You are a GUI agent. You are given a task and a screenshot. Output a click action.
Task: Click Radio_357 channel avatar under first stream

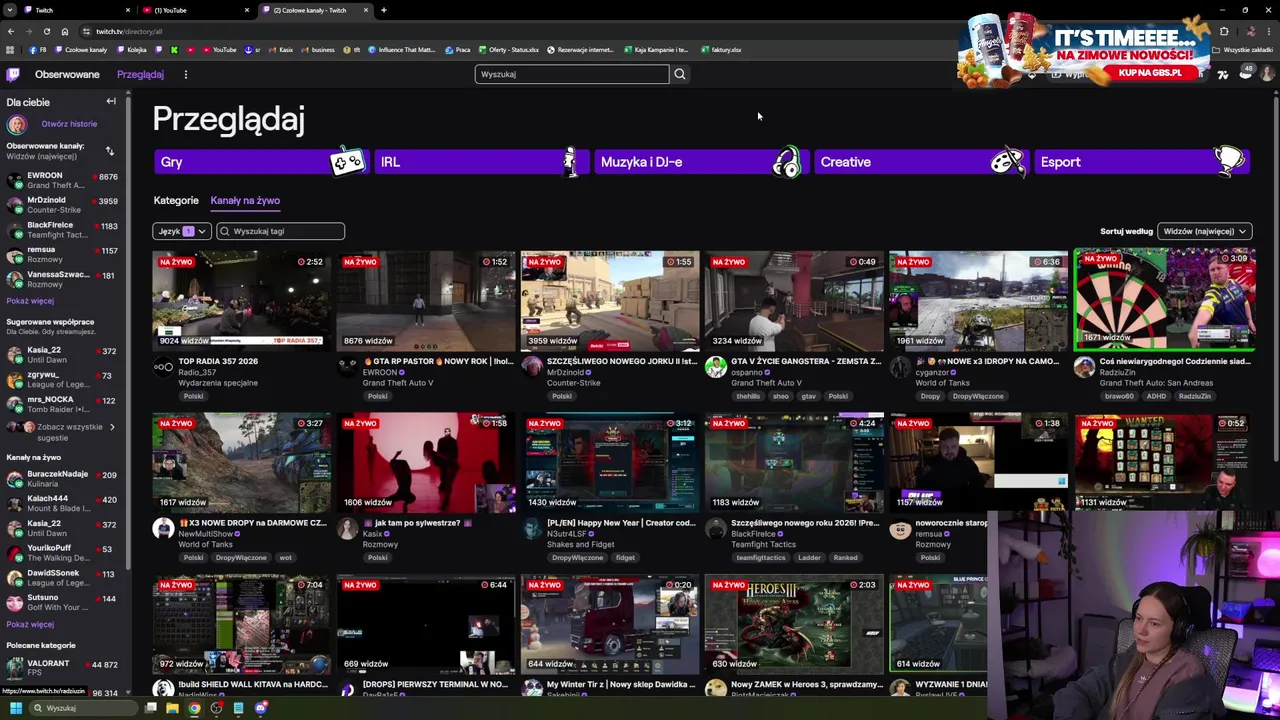point(163,368)
